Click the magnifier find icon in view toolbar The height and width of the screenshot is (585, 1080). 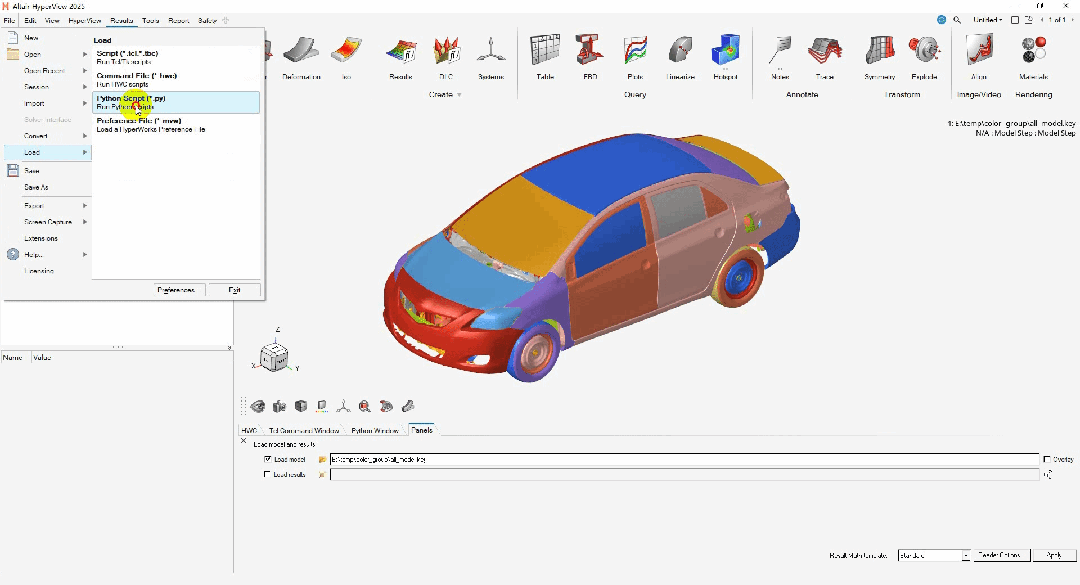point(364,406)
